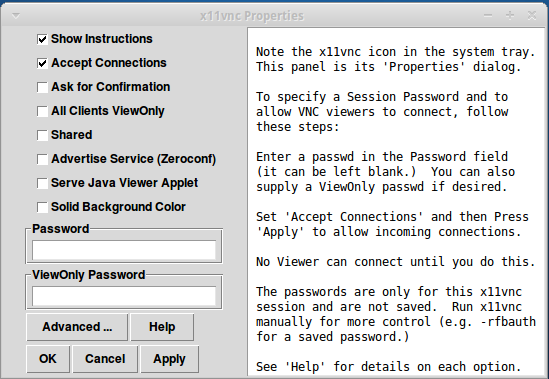
Task: Close the x11vnc Properties dialog
Action: point(532,15)
